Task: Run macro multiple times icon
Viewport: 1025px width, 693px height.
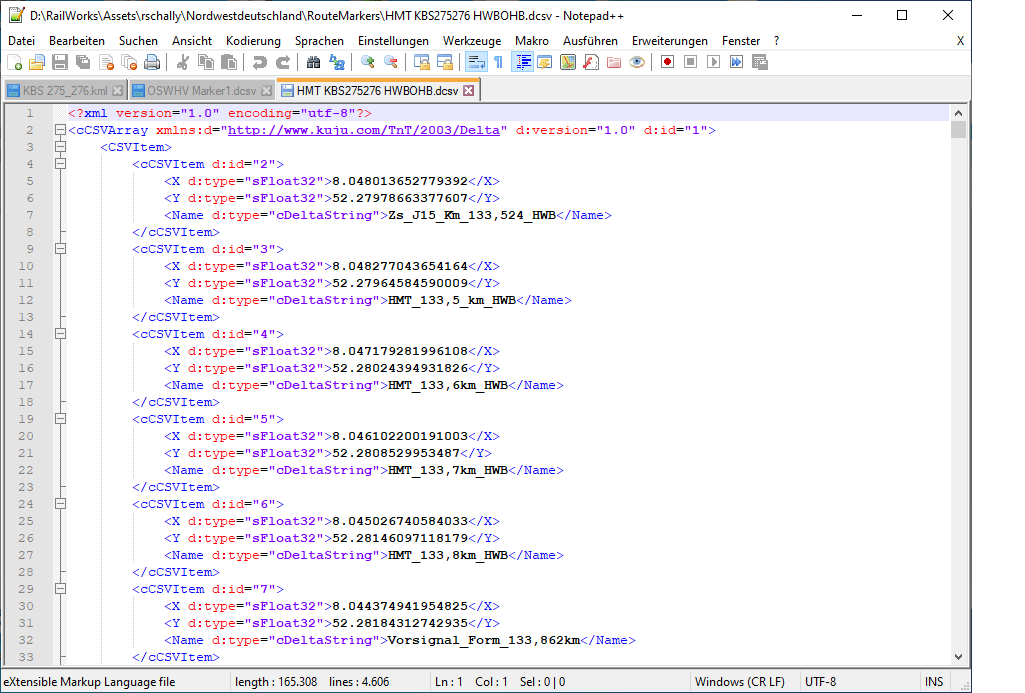Action: click(736, 62)
